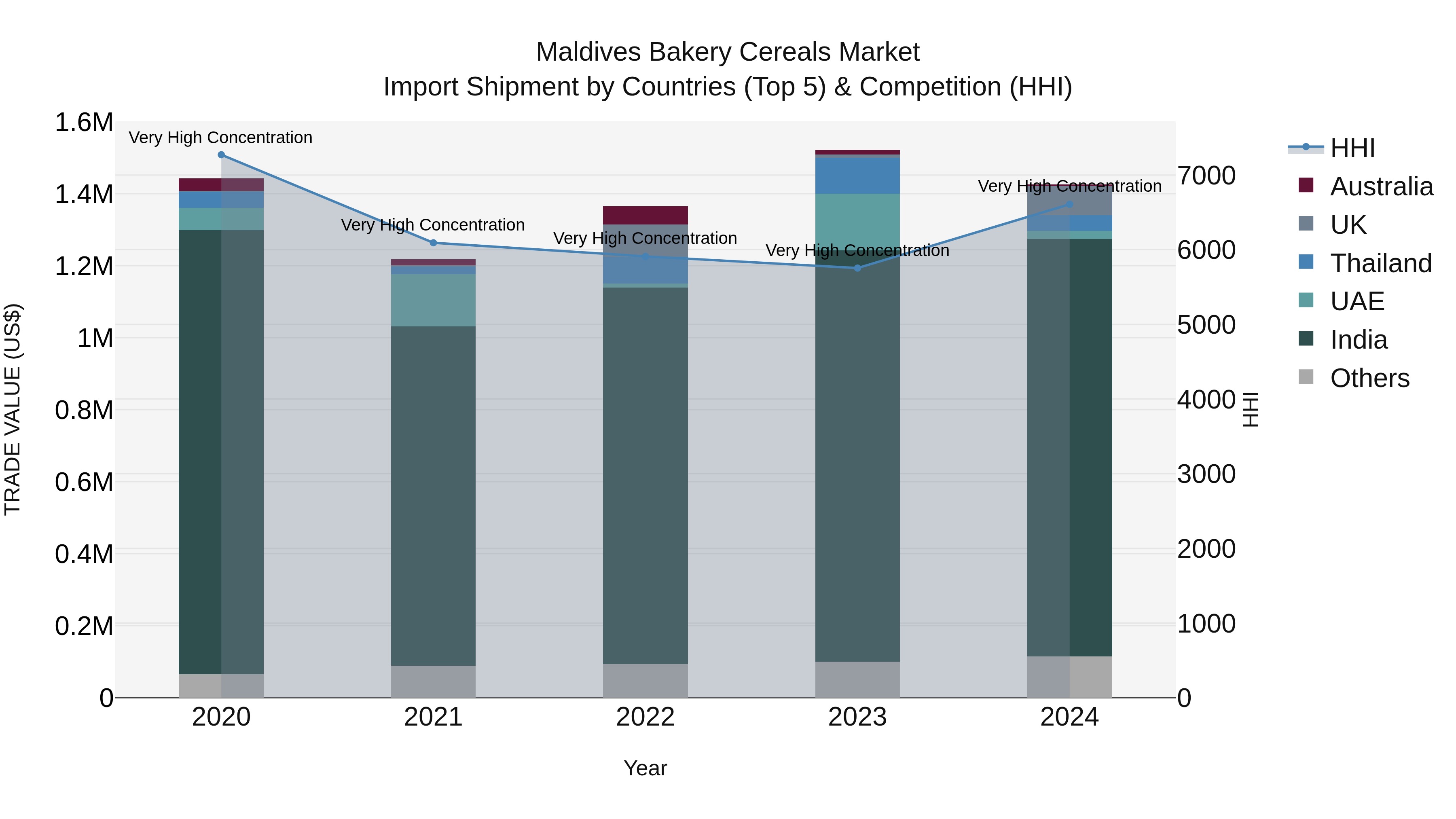Click the 2021 HHI line marker
This screenshot has width=1456, height=819.
pyautogui.click(x=434, y=243)
